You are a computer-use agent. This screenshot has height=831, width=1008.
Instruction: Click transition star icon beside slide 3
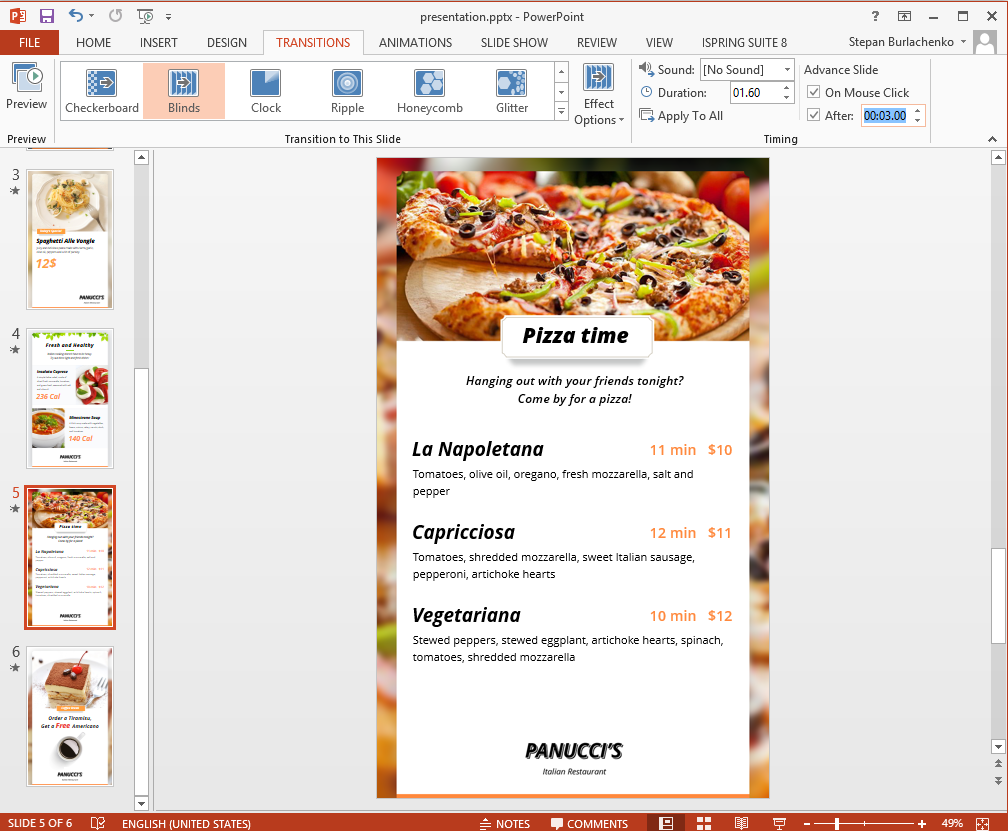(15, 191)
